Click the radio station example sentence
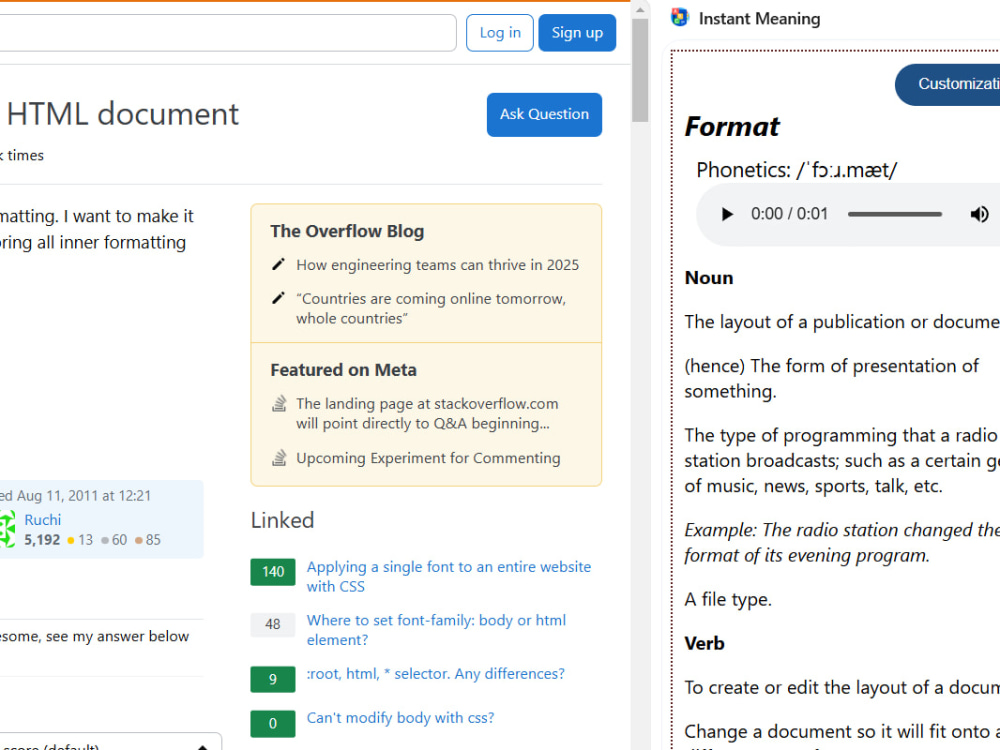This screenshot has height=750, width=1000. tap(842, 543)
